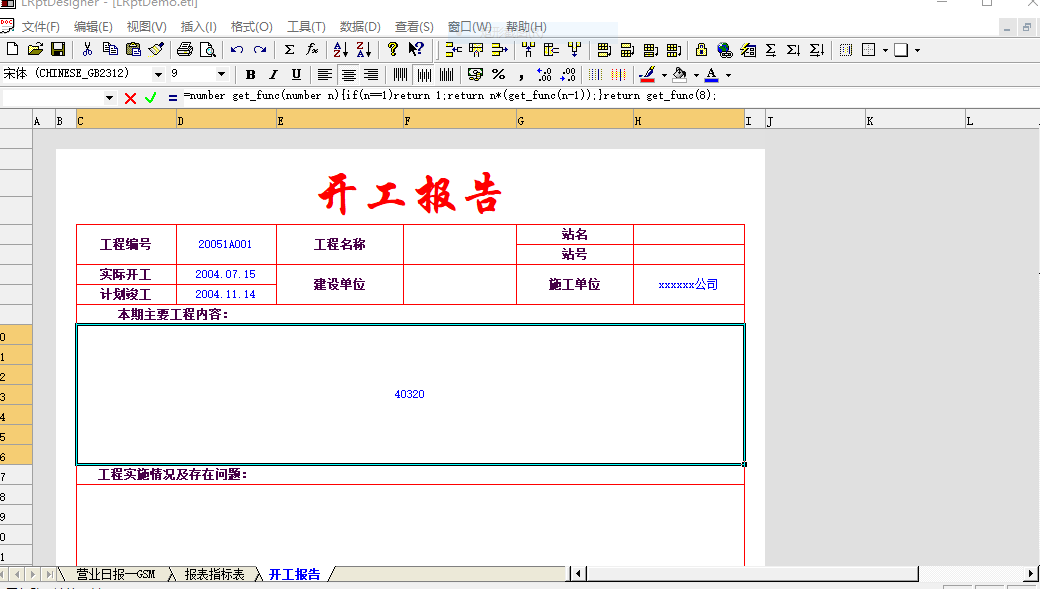The height and width of the screenshot is (589, 1040).
Task: Expand the cell name box dropdown
Action: (109, 98)
